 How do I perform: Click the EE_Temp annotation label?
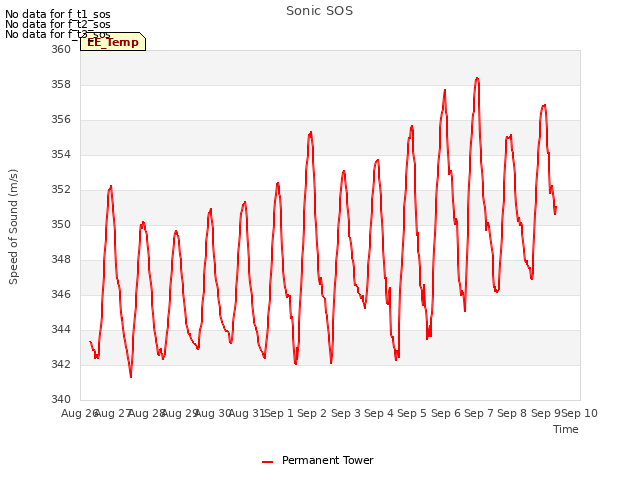point(113,42)
